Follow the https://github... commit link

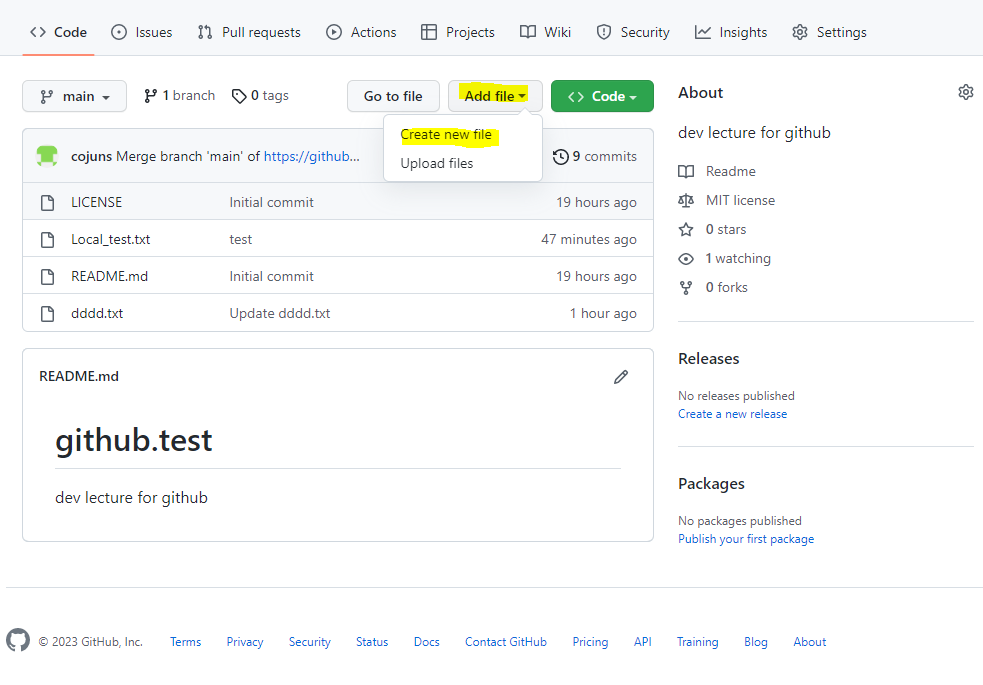pos(312,156)
